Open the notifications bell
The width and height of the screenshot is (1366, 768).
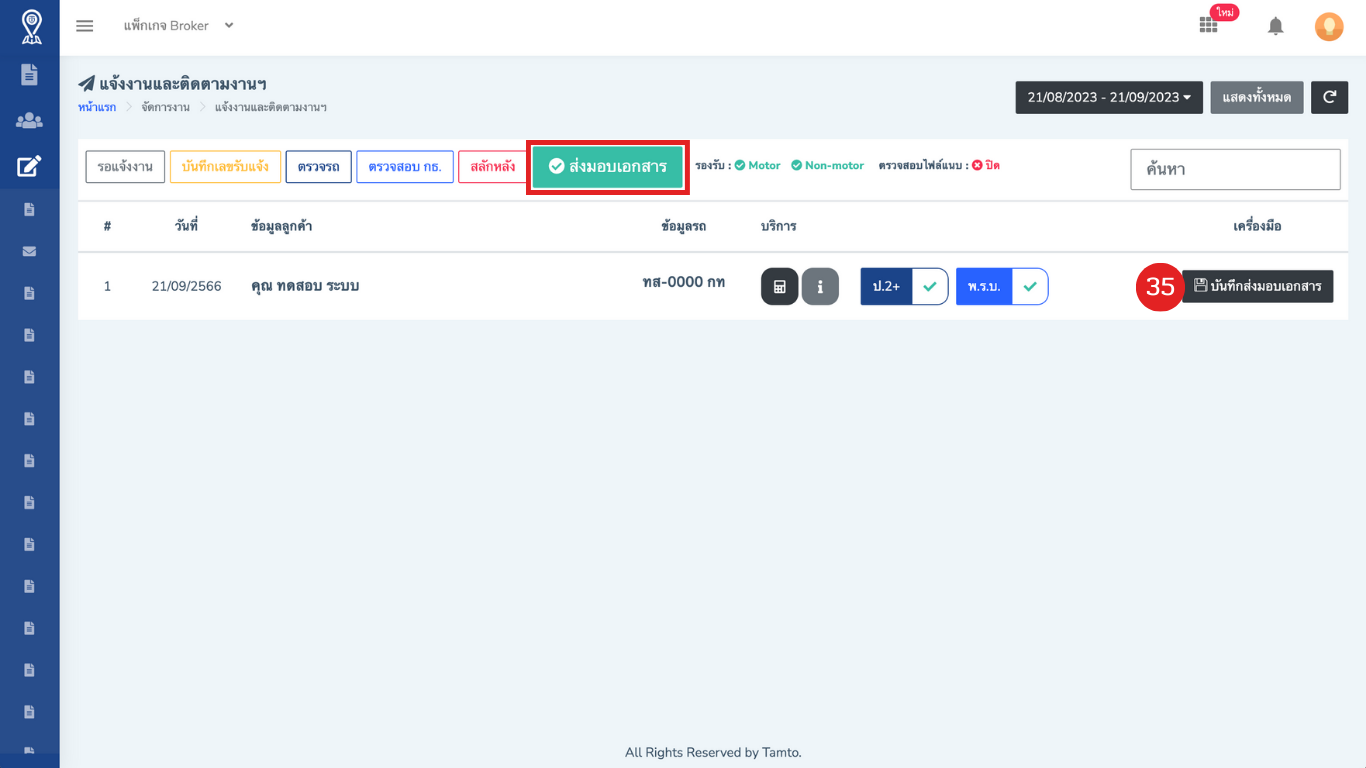click(x=1276, y=26)
